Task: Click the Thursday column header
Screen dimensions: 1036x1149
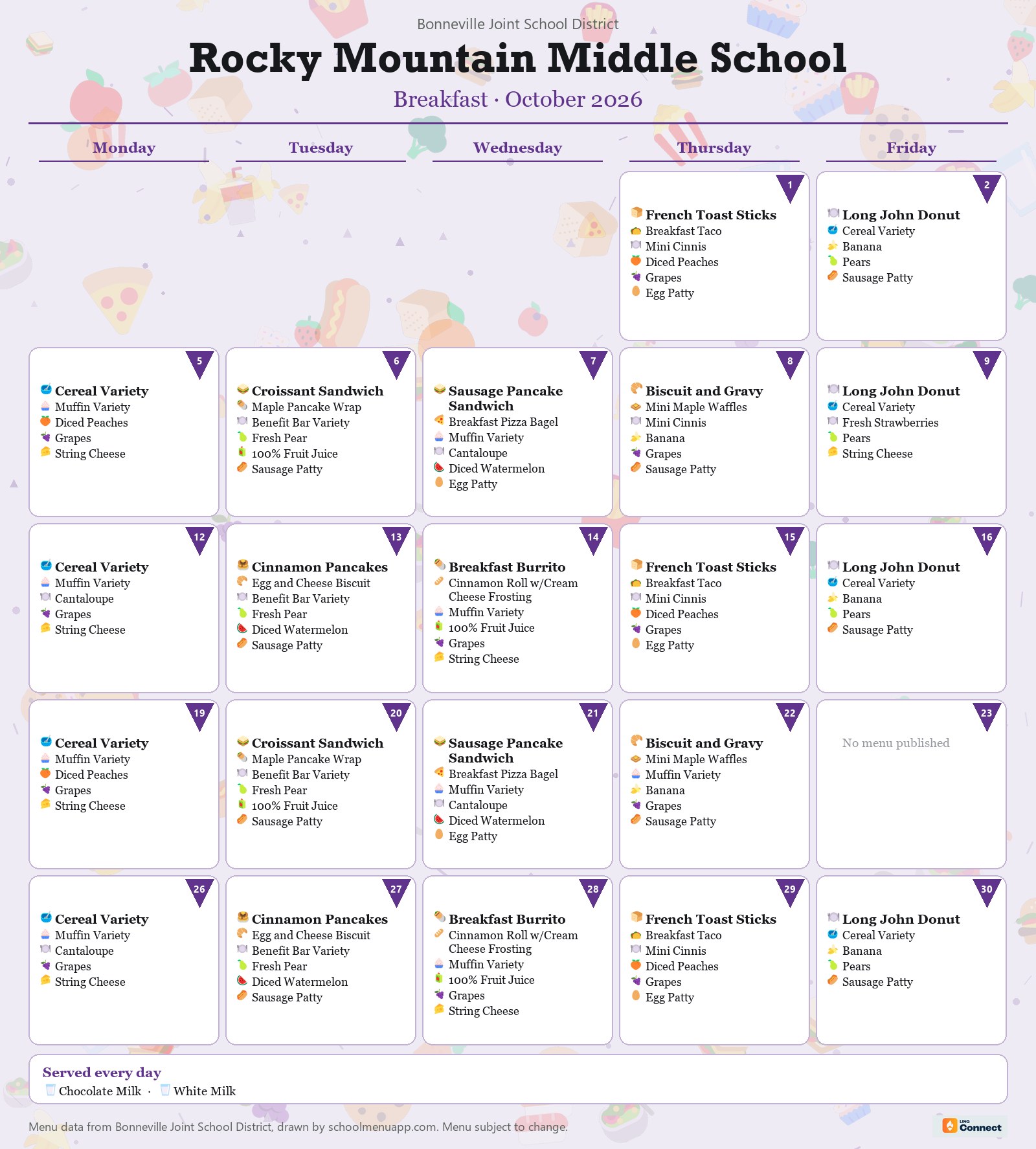Action: tap(714, 148)
